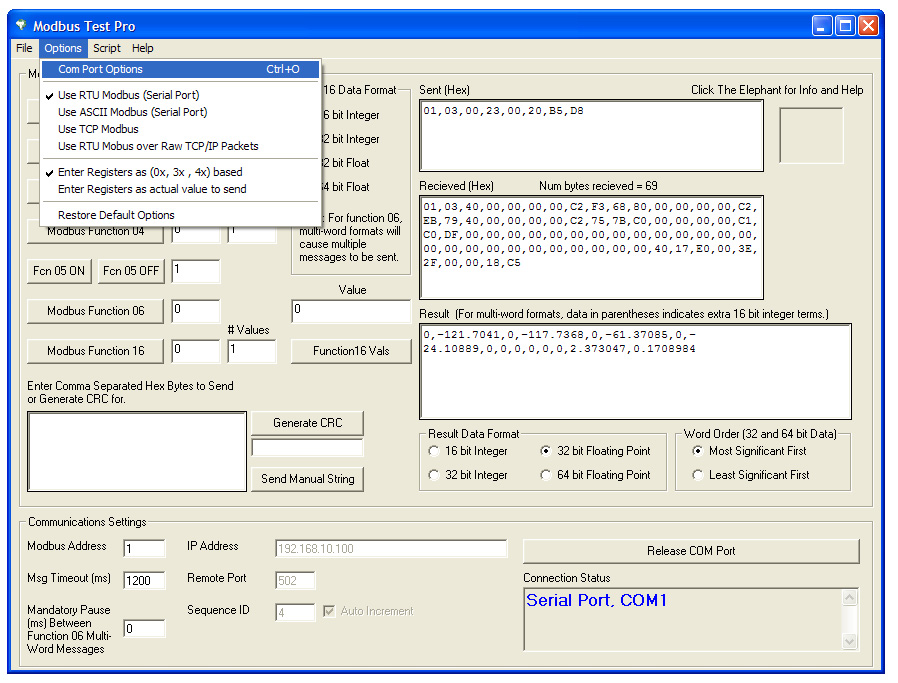Select 16 bit Integer result format
Viewport: 898px width, 683px height.
tap(469, 451)
